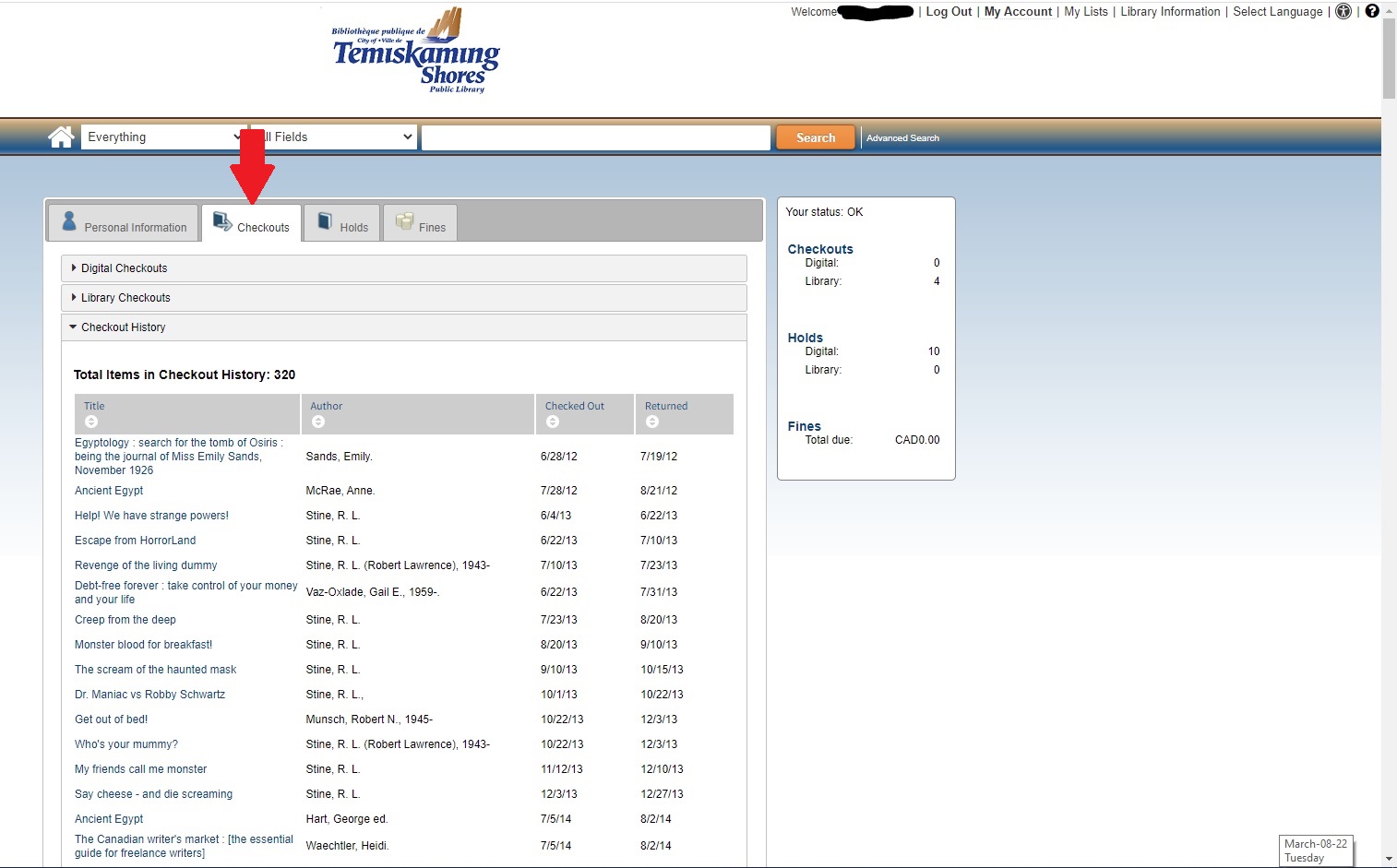Open My Account menu link
Viewport: 1397px width, 868px height.
coord(1018,12)
